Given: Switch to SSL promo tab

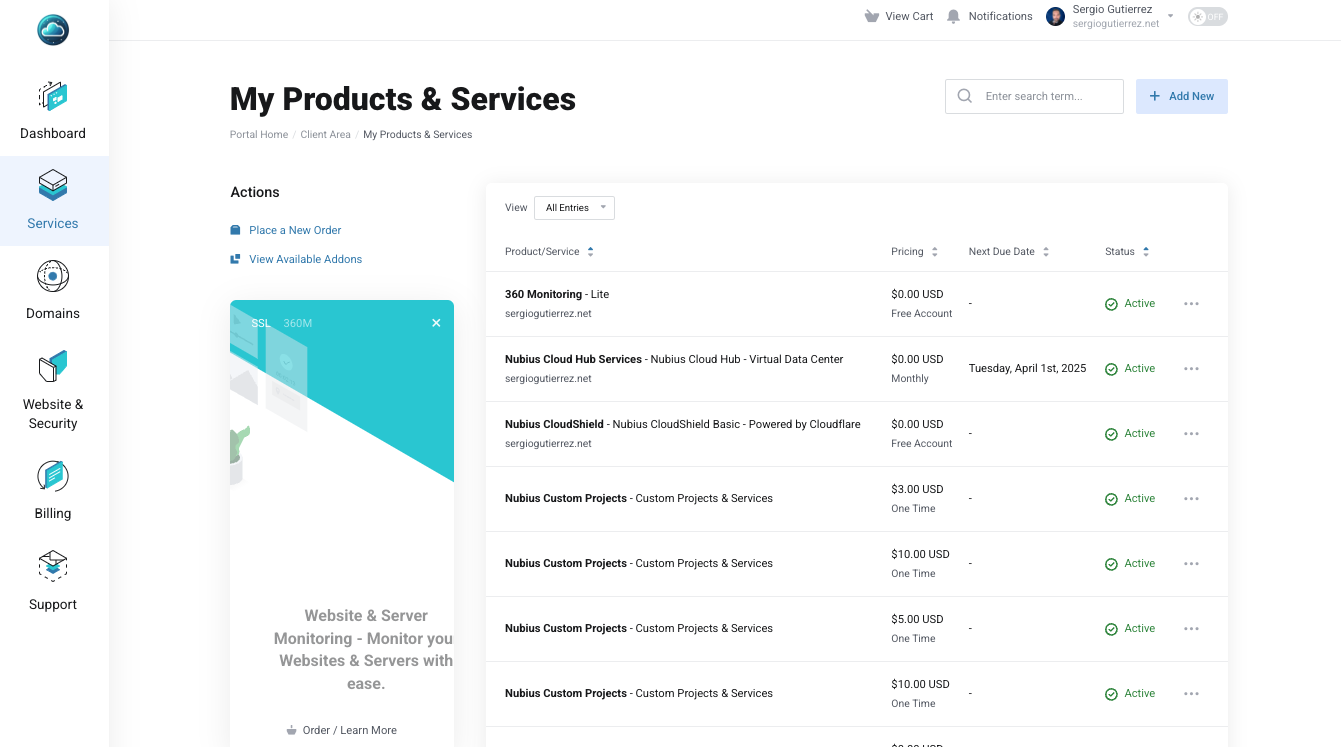Looking at the screenshot, I should 261,323.
